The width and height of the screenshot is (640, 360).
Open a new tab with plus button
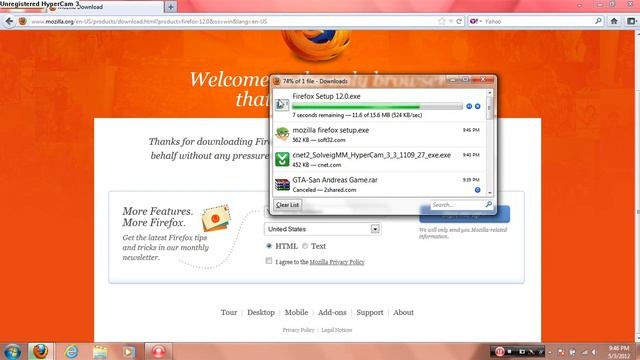pyautogui.click(x=171, y=7)
